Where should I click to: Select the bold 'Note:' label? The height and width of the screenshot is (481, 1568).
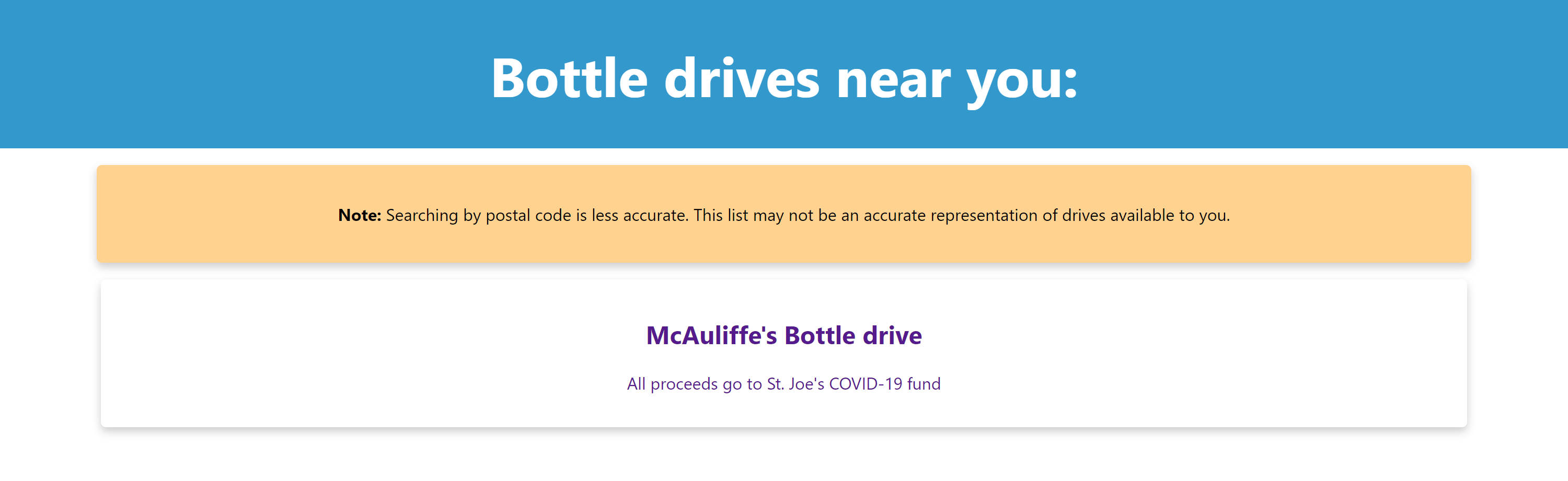click(x=359, y=215)
